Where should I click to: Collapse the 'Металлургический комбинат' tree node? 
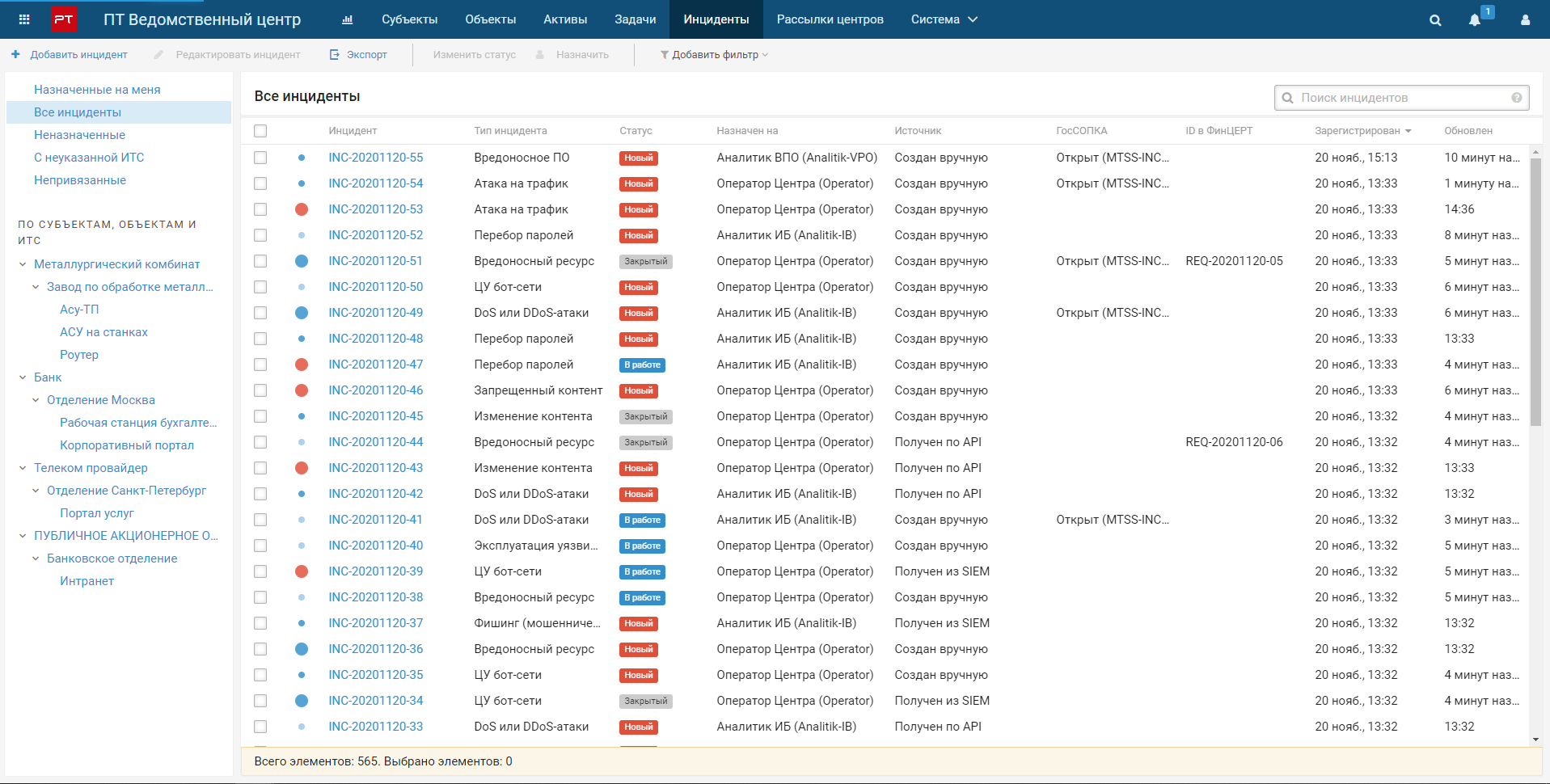pyautogui.click(x=23, y=264)
